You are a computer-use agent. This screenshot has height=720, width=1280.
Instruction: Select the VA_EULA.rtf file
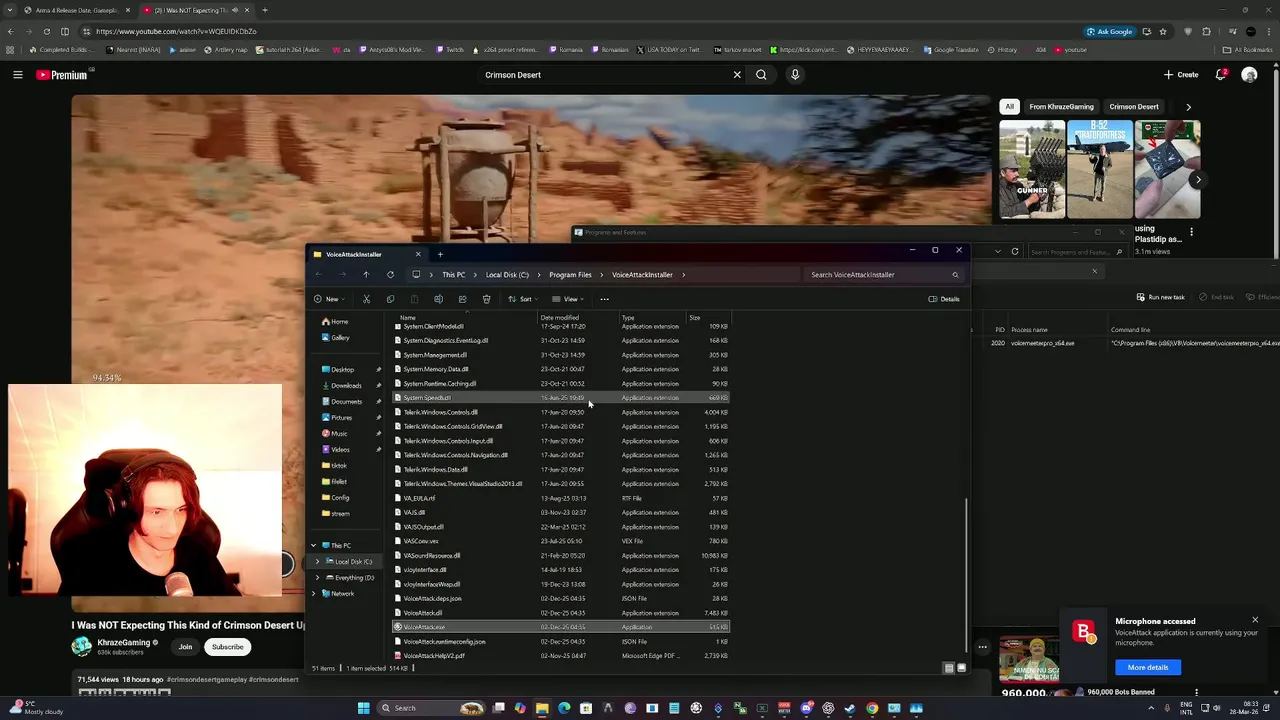[561, 498]
